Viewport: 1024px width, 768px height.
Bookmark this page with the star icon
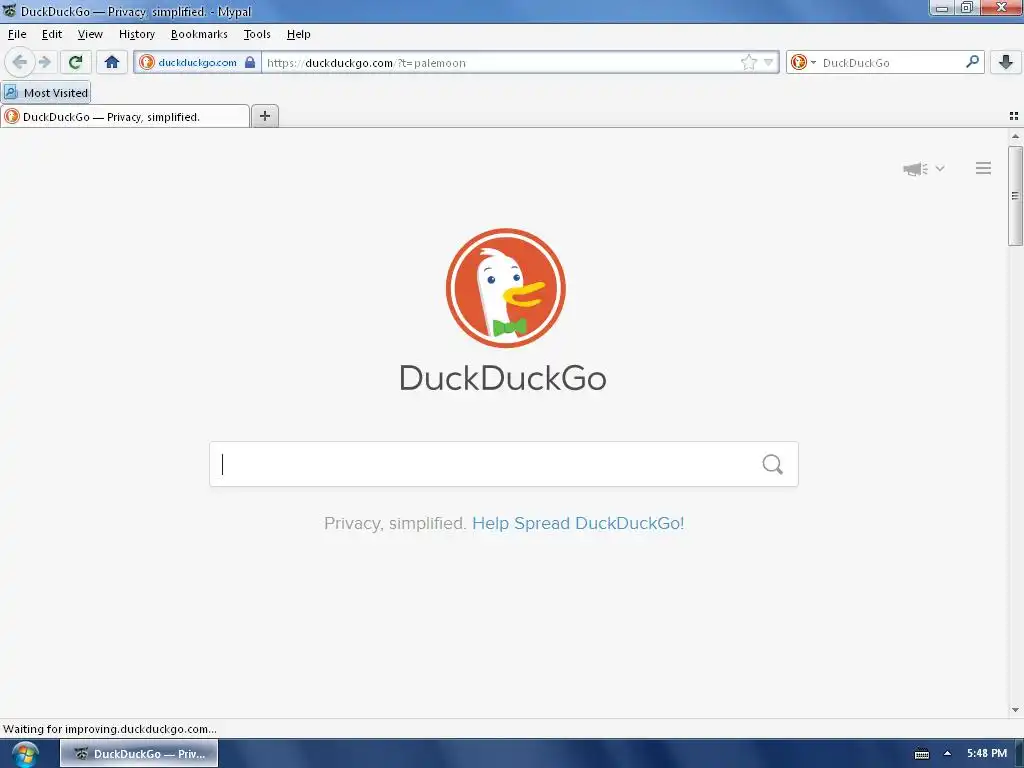click(x=748, y=63)
